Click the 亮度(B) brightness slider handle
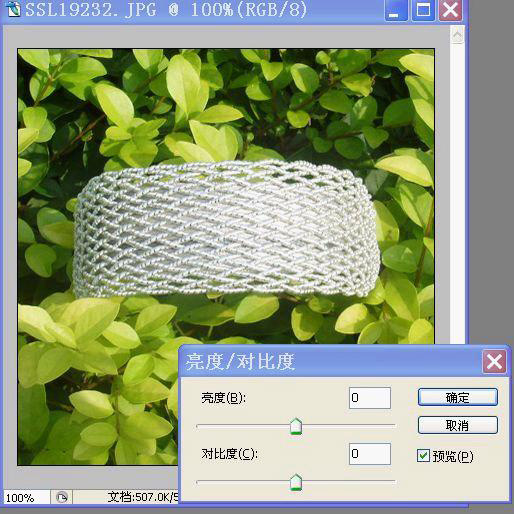The width and height of the screenshot is (514, 514). click(x=296, y=426)
